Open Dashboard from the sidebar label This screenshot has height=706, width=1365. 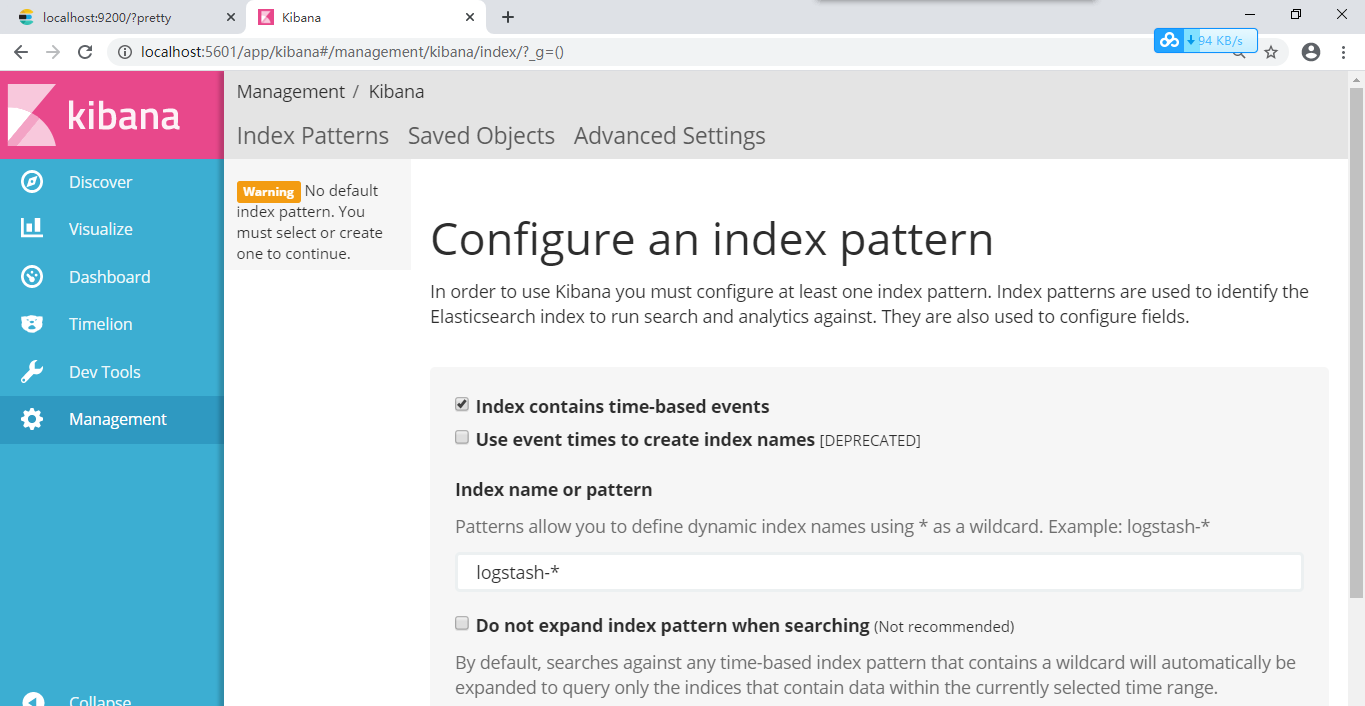pos(110,277)
